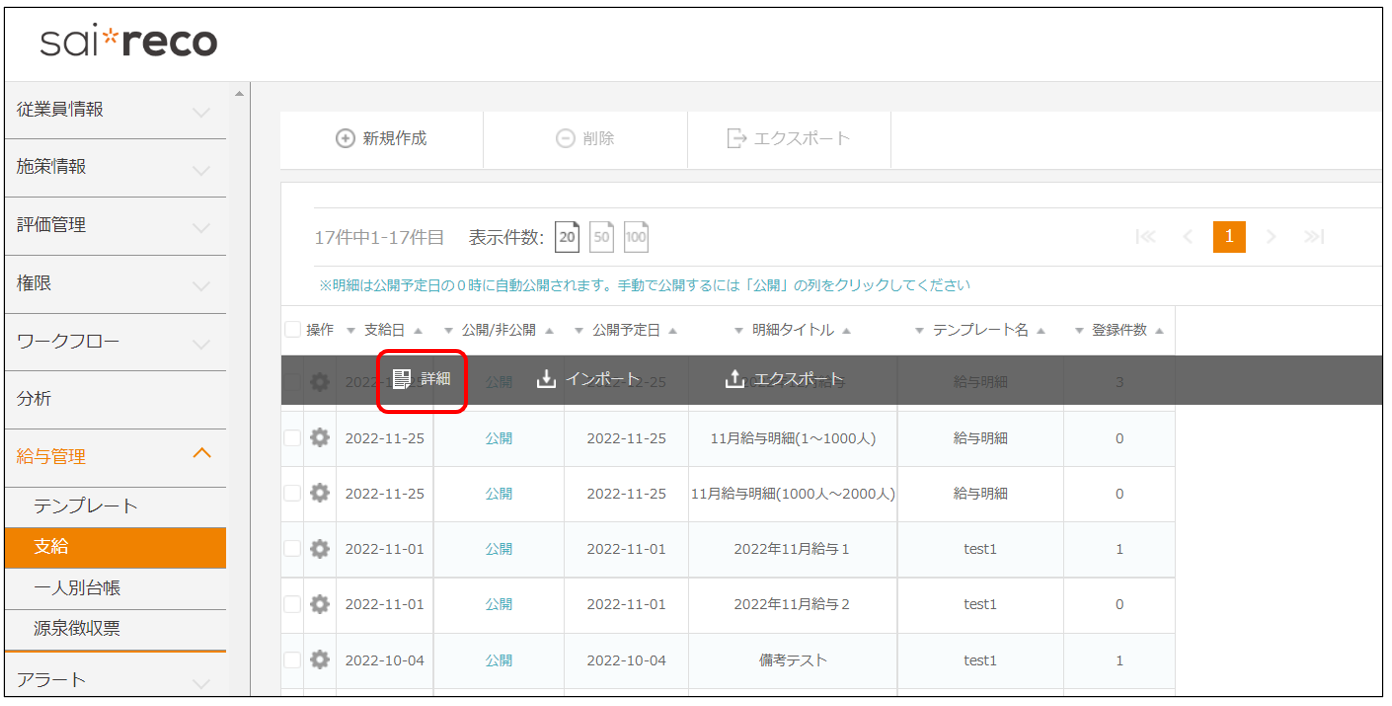Check the box for 2022年11月給与２ row
The width and height of the screenshot is (1392, 706).
click(293, 604)
